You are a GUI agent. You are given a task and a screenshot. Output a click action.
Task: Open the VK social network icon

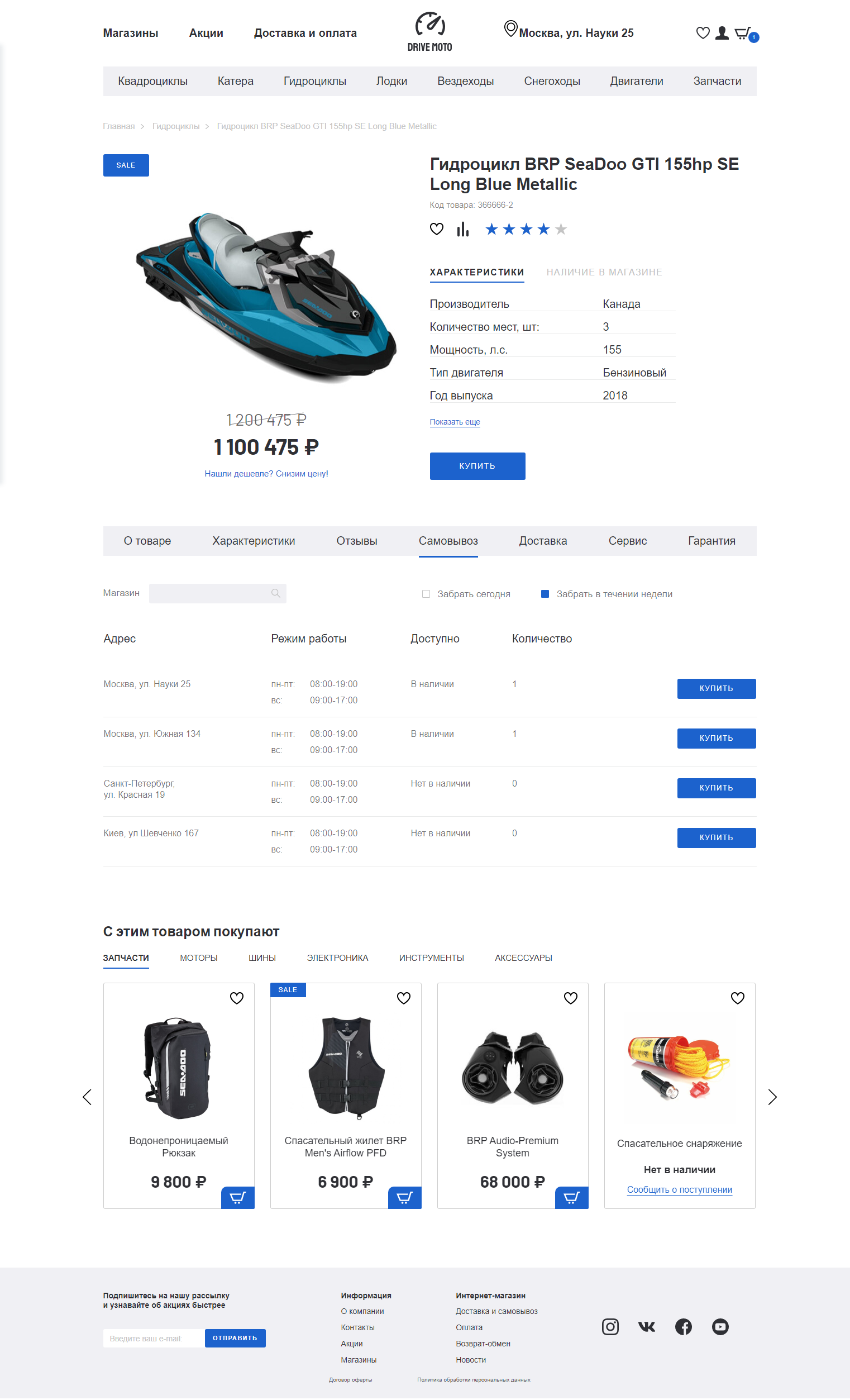click(647, 1327)
